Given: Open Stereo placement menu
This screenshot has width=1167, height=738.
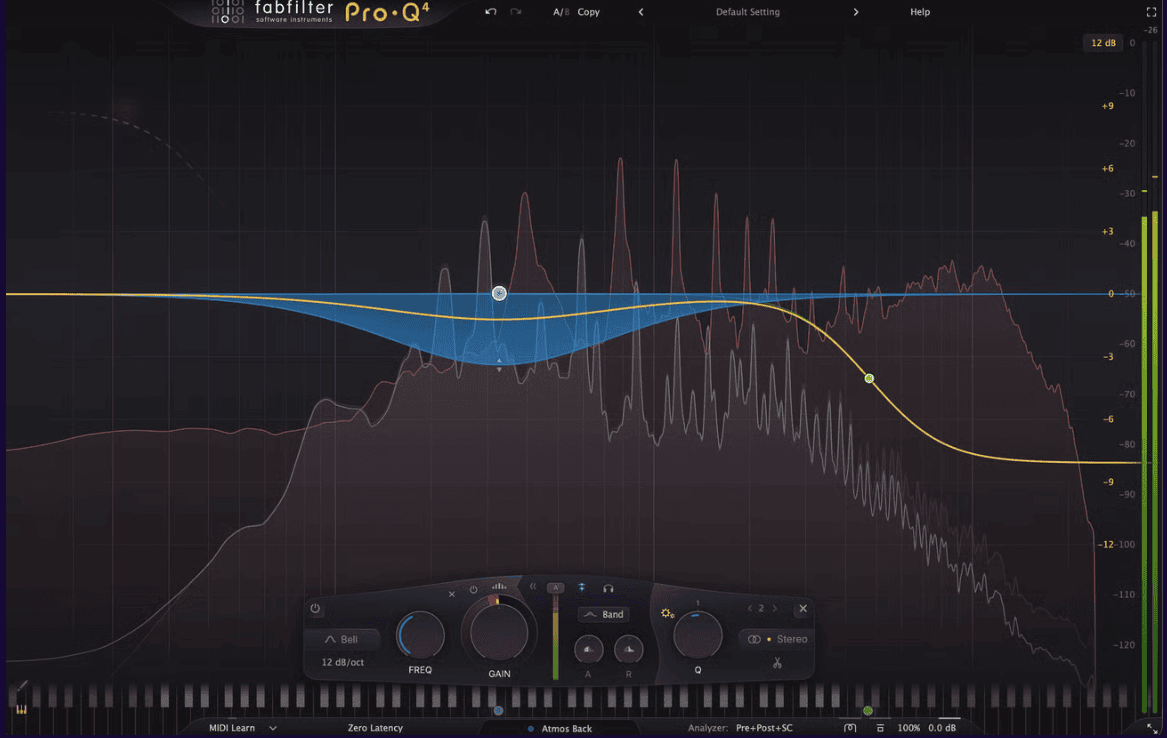Looking at the screenshot, I should [x=777, y=639].
